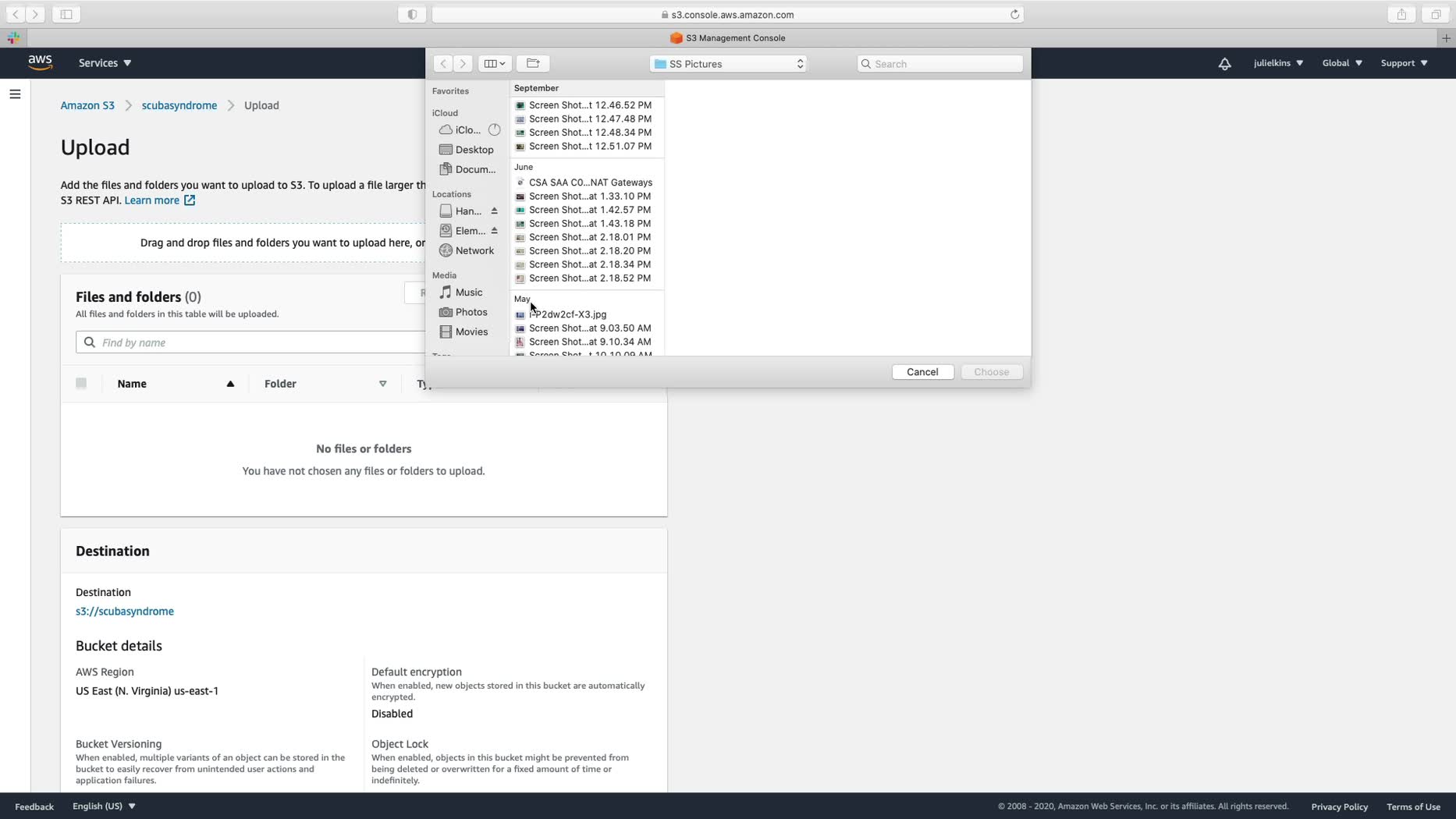Open the Global region dropdown
Viewport: 1456px width, 819px height.
click(x=1342, y=63)
